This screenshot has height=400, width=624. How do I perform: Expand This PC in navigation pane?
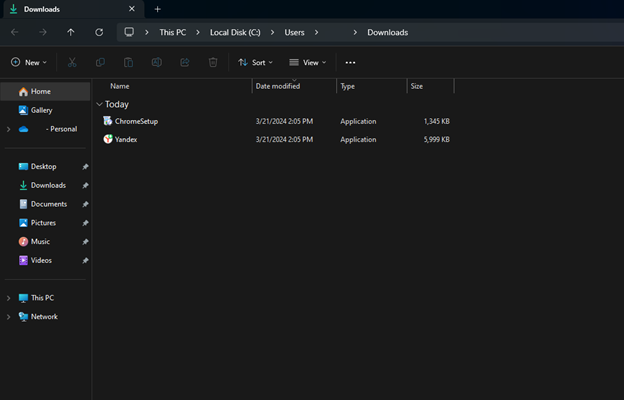pos(9,298)
